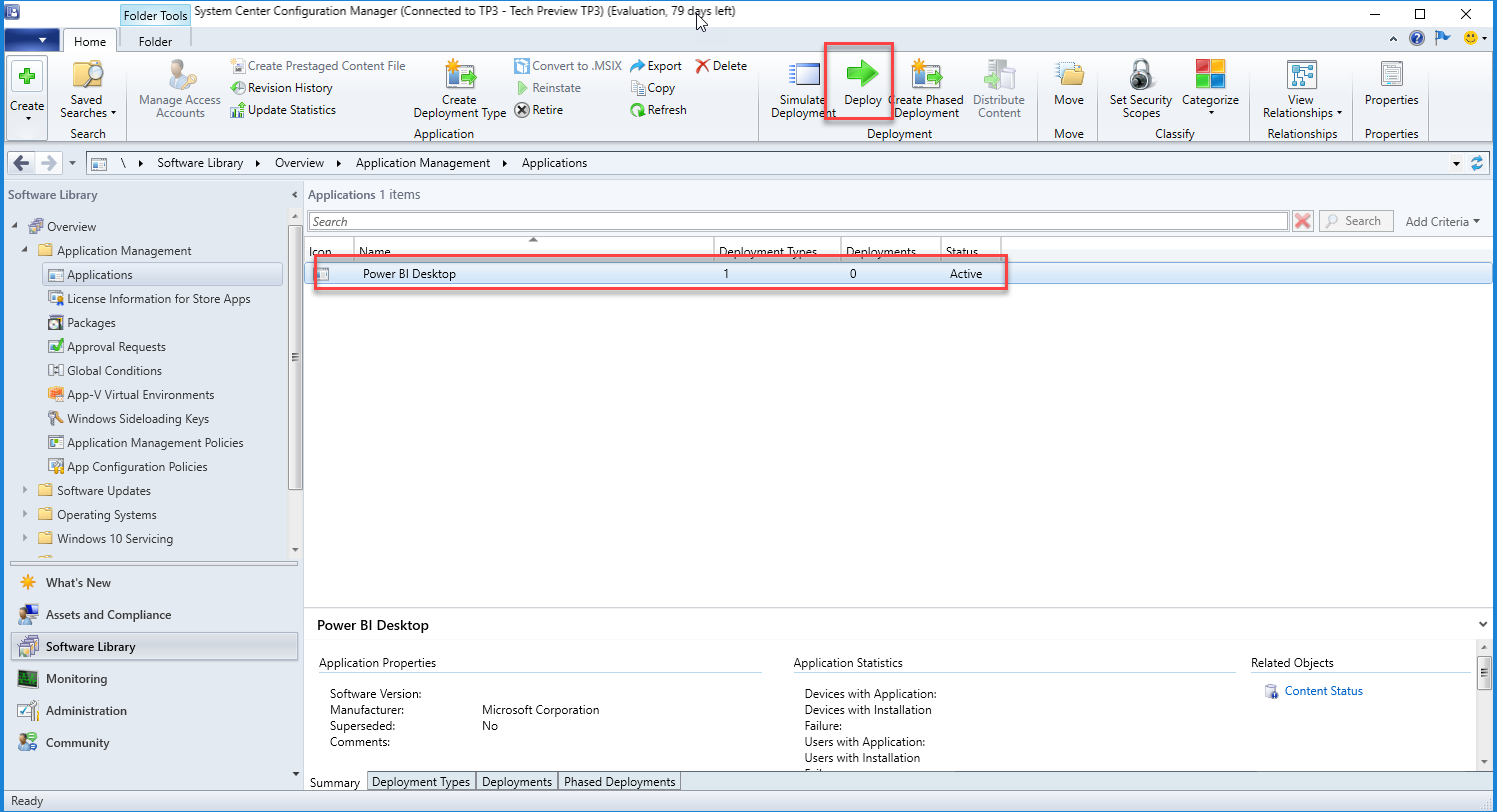1497x812 pixels.
Task: Open Revision History
Action: coord(281,88)
